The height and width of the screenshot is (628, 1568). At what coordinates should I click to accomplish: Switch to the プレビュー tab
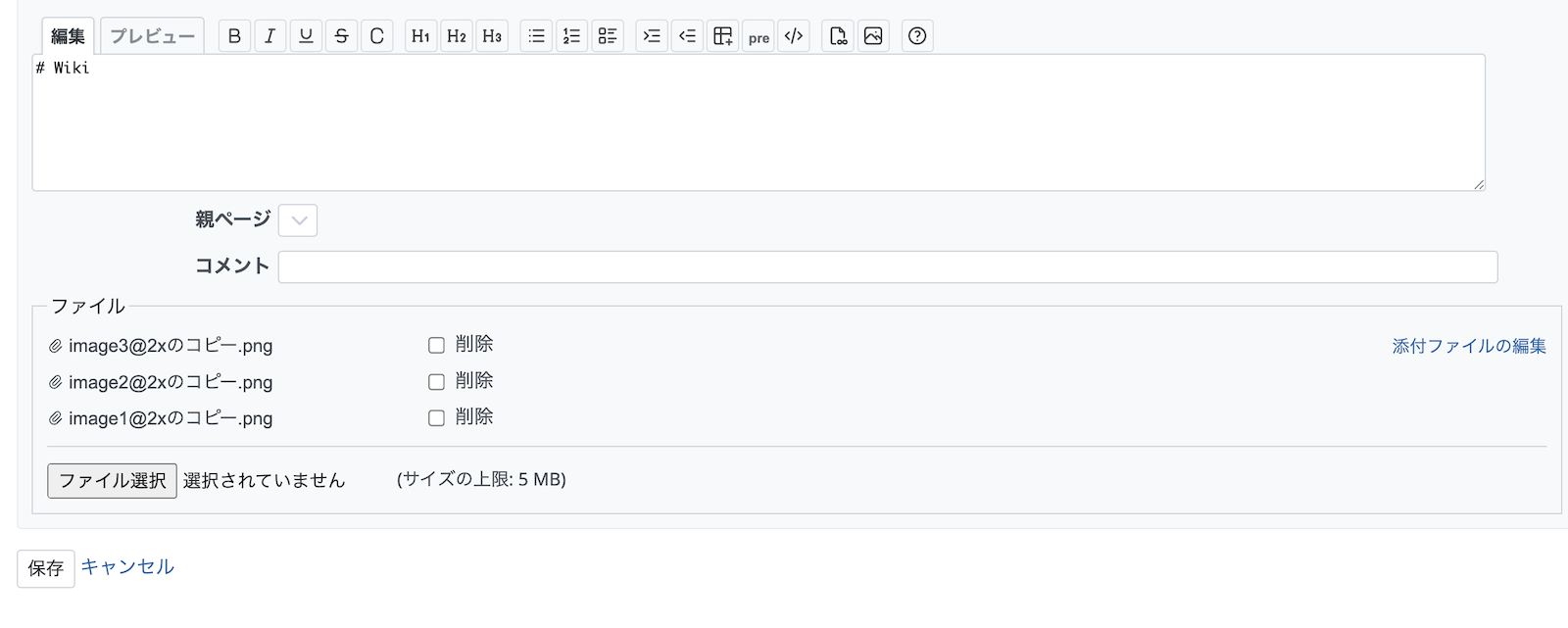pyautogui.click(x=152, y=36)
